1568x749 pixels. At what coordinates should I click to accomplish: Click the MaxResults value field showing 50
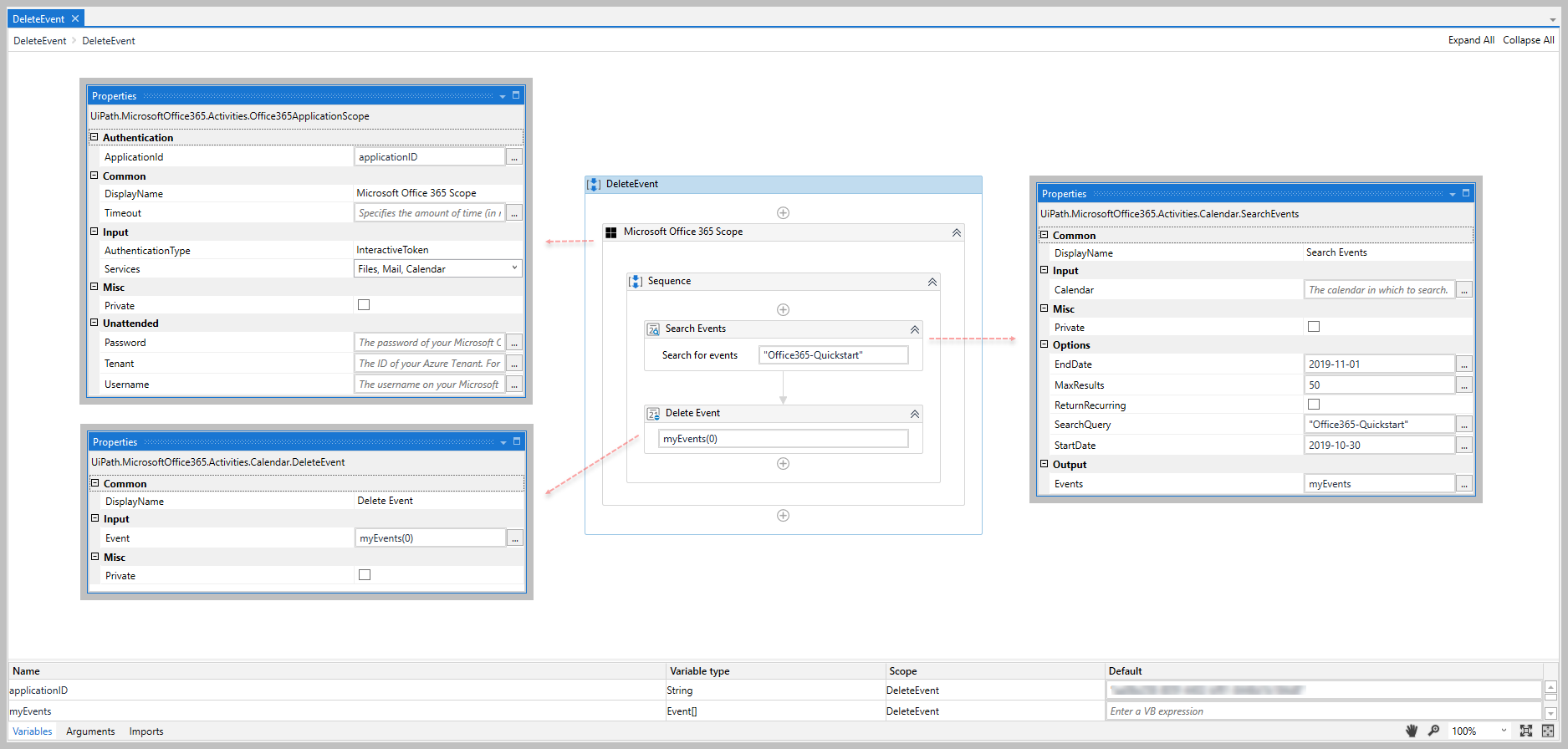1379,385
